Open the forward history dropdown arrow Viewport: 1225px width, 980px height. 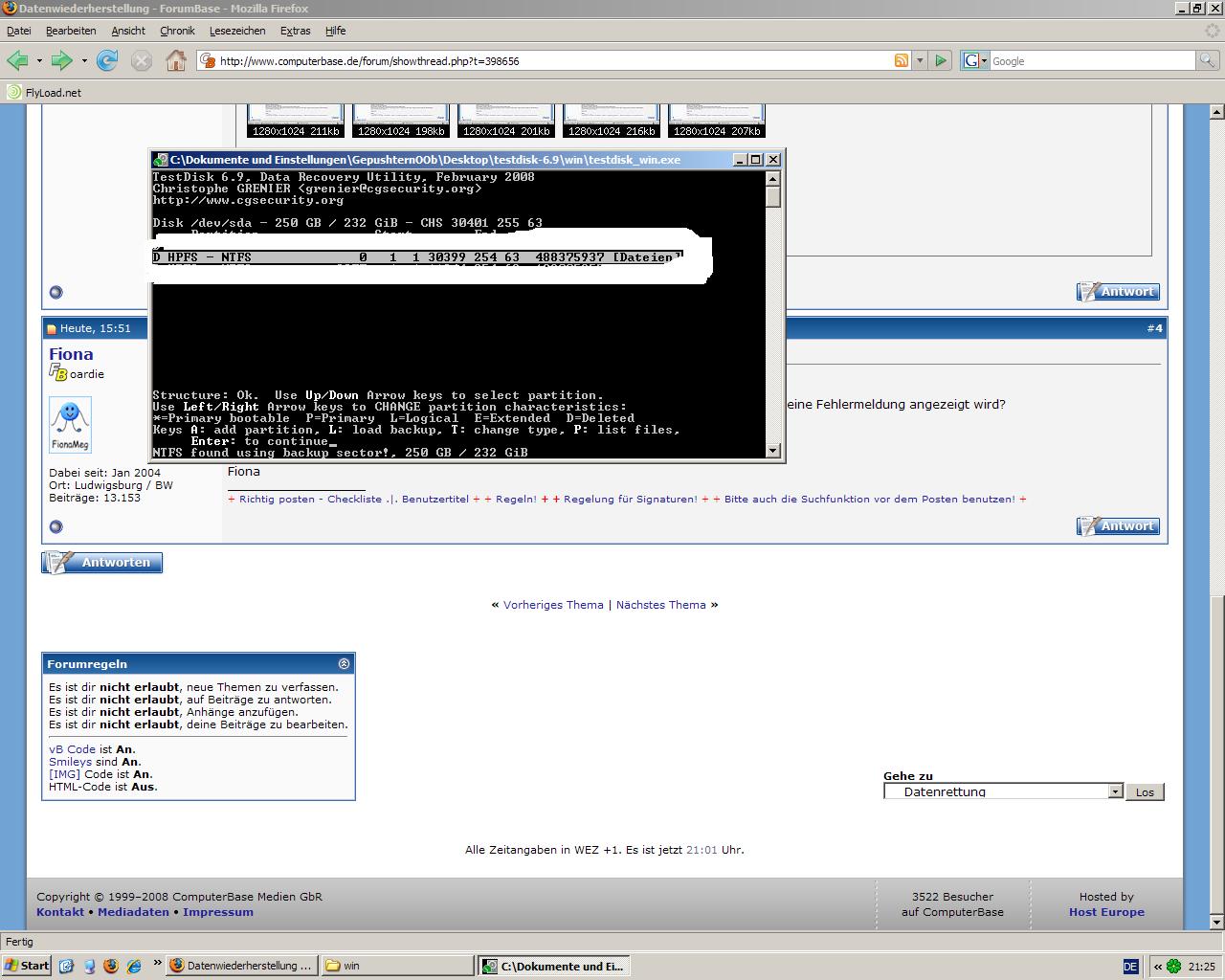tap(84, 60)
